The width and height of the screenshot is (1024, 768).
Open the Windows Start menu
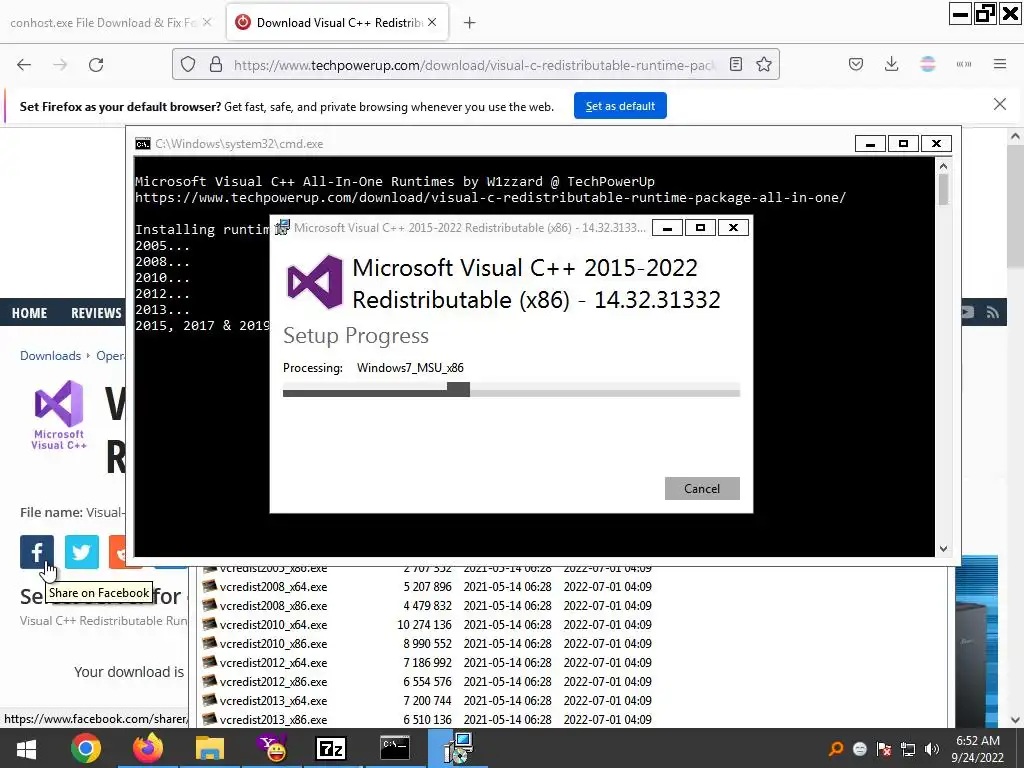26,748
